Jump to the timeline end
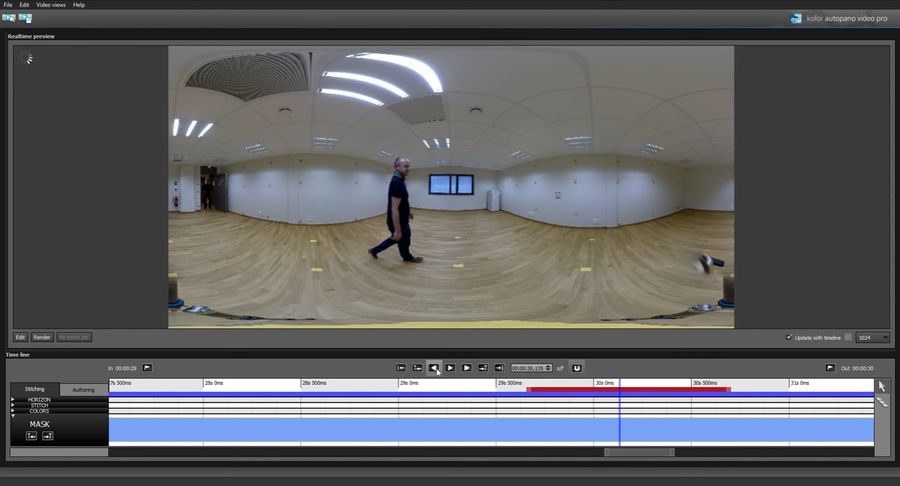This screenshot has height=486, width=900. 499,368
